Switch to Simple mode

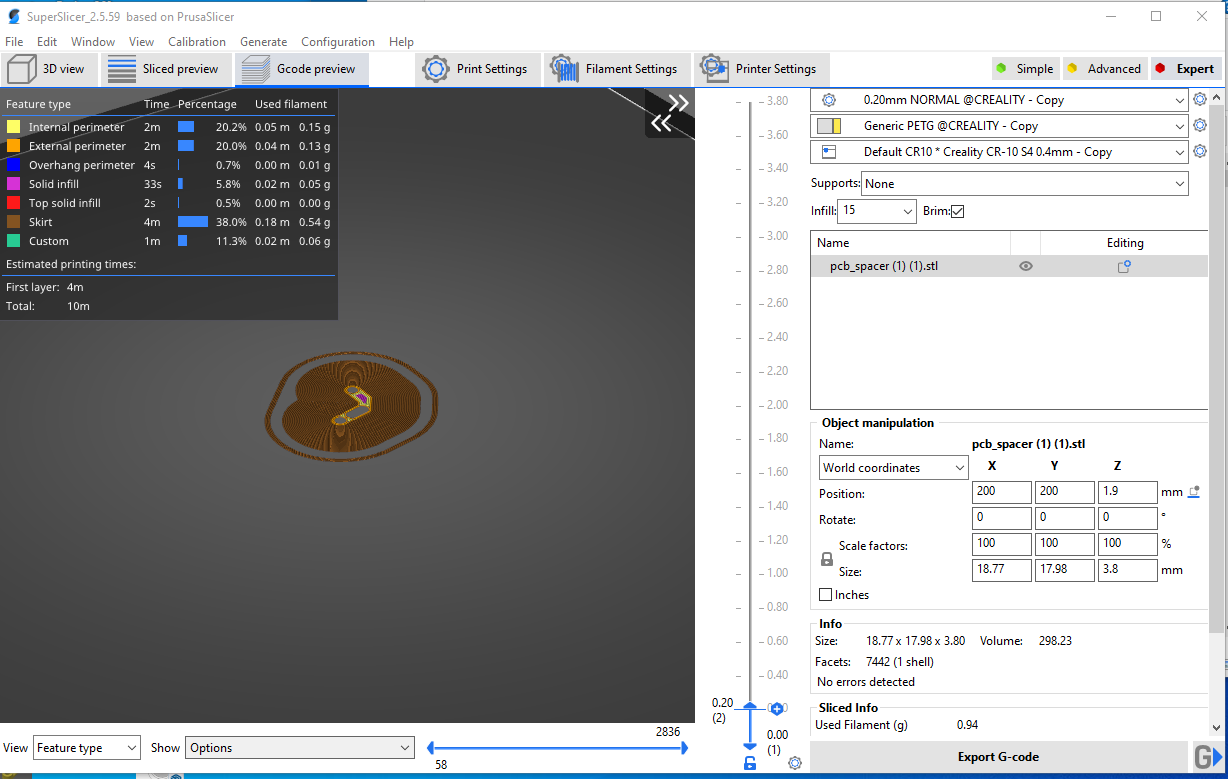tap(1024, 68)
